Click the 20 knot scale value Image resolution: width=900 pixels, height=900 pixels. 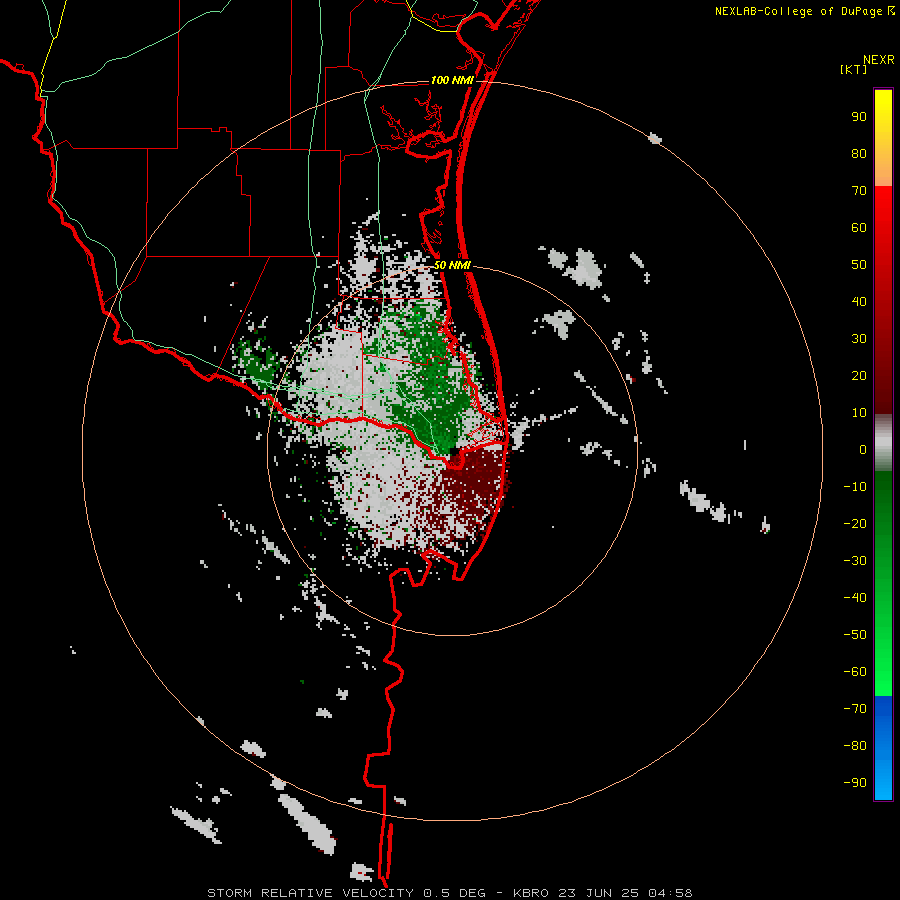coord(859,376)
